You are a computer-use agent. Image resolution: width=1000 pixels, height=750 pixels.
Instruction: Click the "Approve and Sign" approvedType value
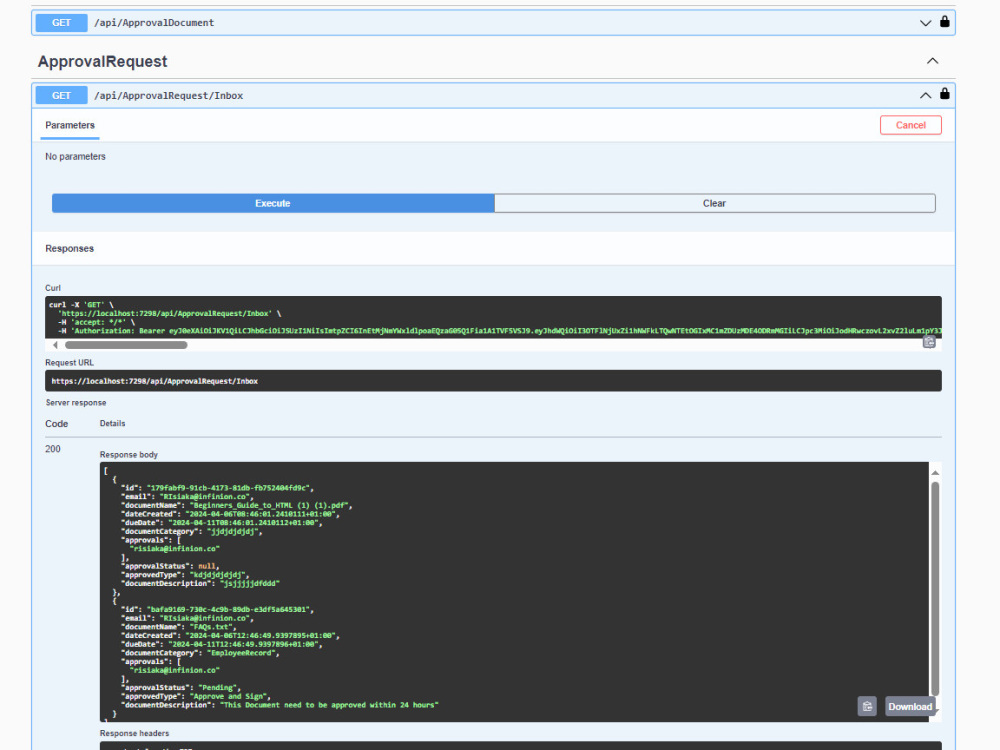click(x=230, y=696)
